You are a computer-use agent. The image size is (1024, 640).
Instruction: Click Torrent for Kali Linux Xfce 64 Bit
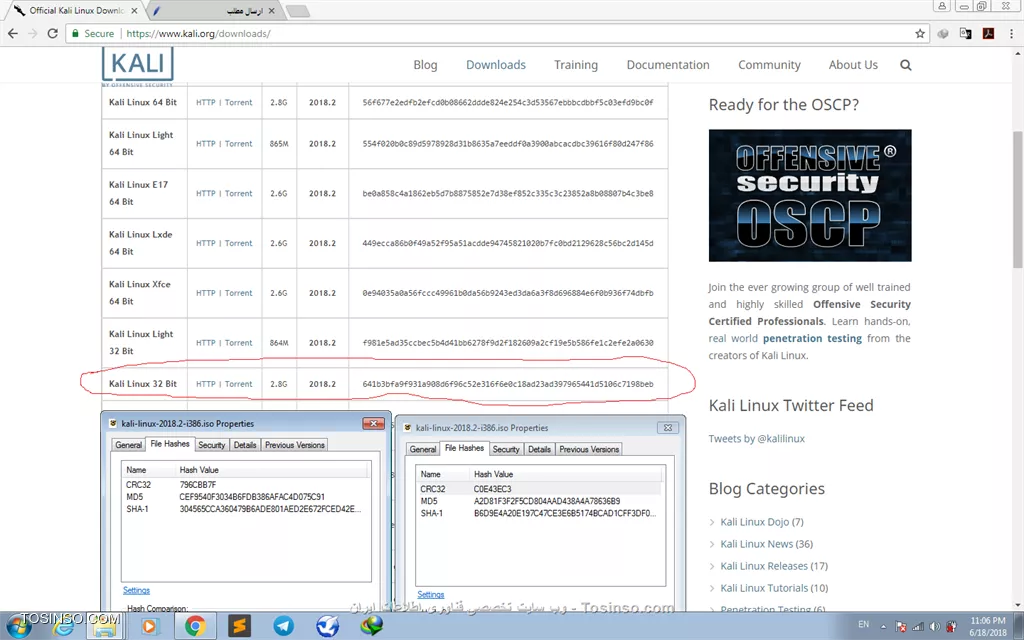tap(238, 293)
